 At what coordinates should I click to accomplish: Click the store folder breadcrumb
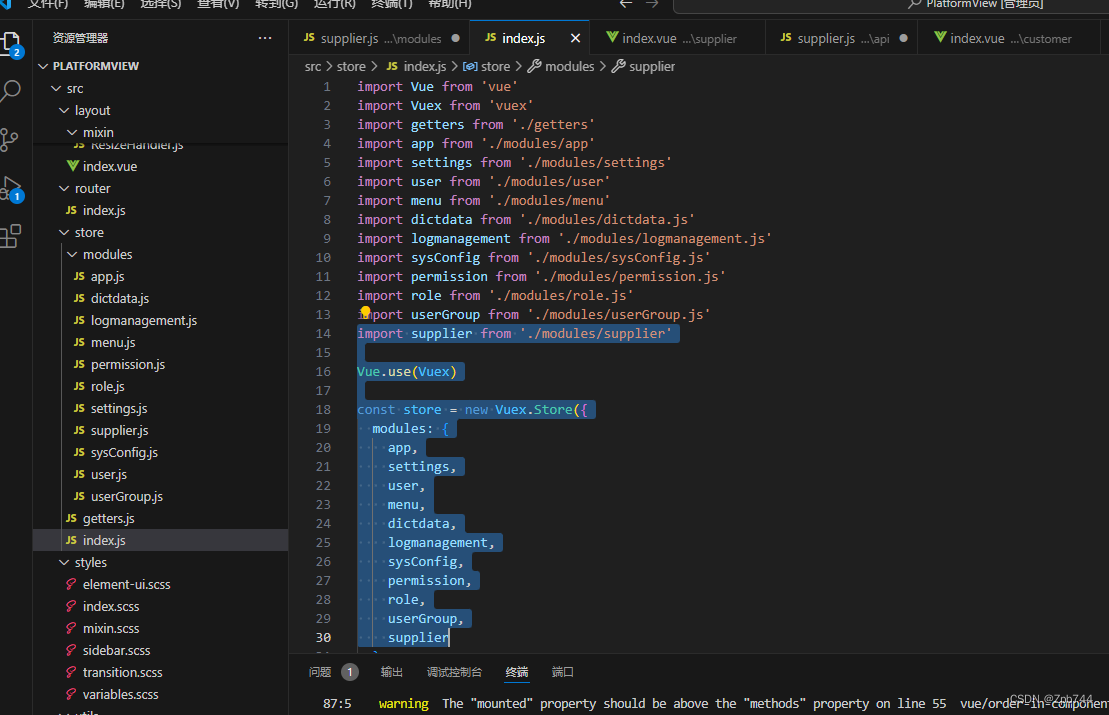coord(352,66)
